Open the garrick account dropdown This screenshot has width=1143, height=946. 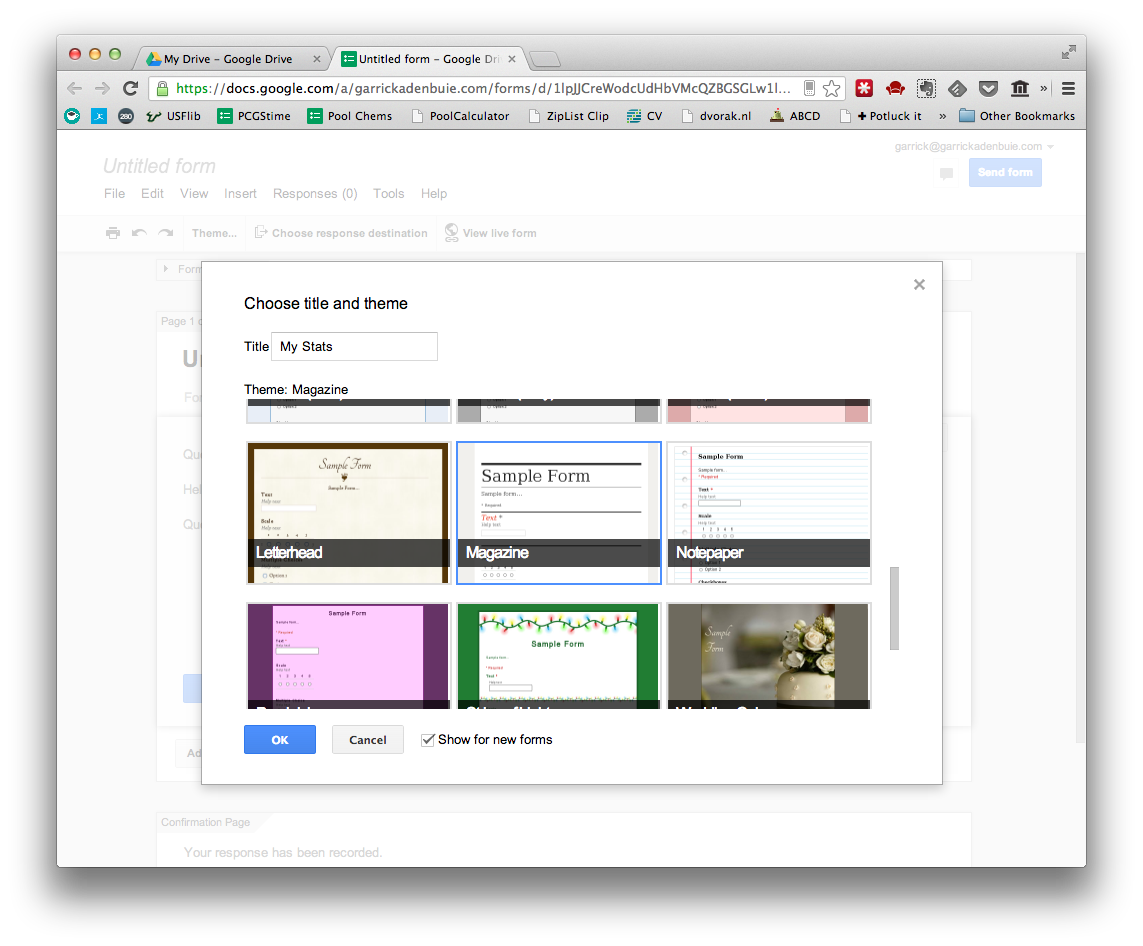coord(975,146)
